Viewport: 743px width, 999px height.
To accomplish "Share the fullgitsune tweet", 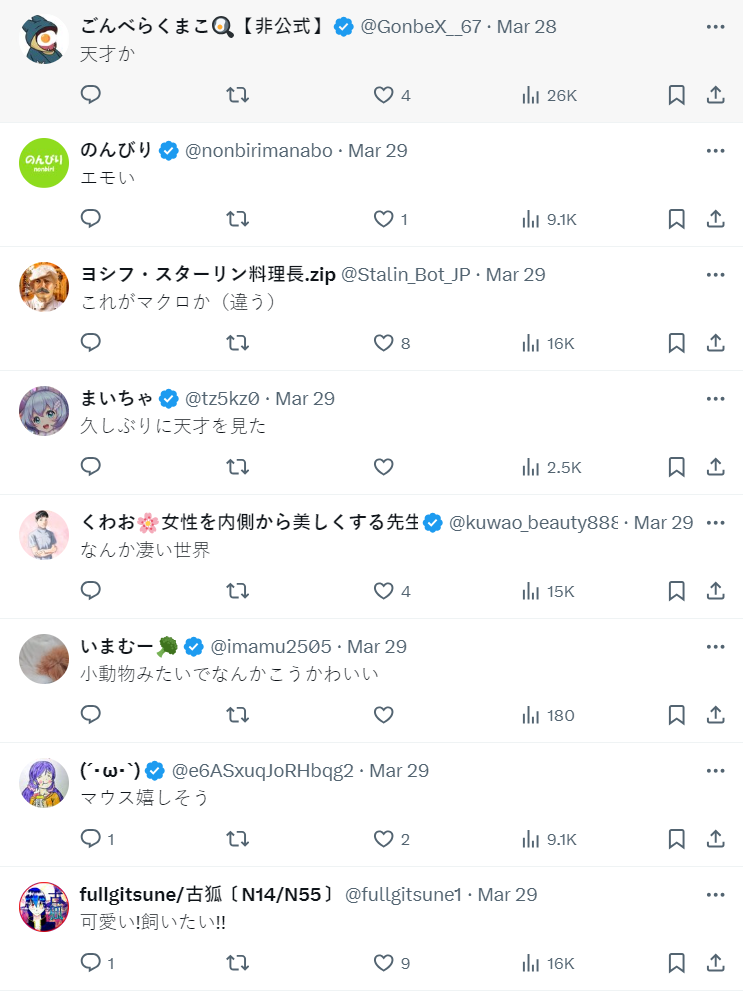I will pos(716,963).
